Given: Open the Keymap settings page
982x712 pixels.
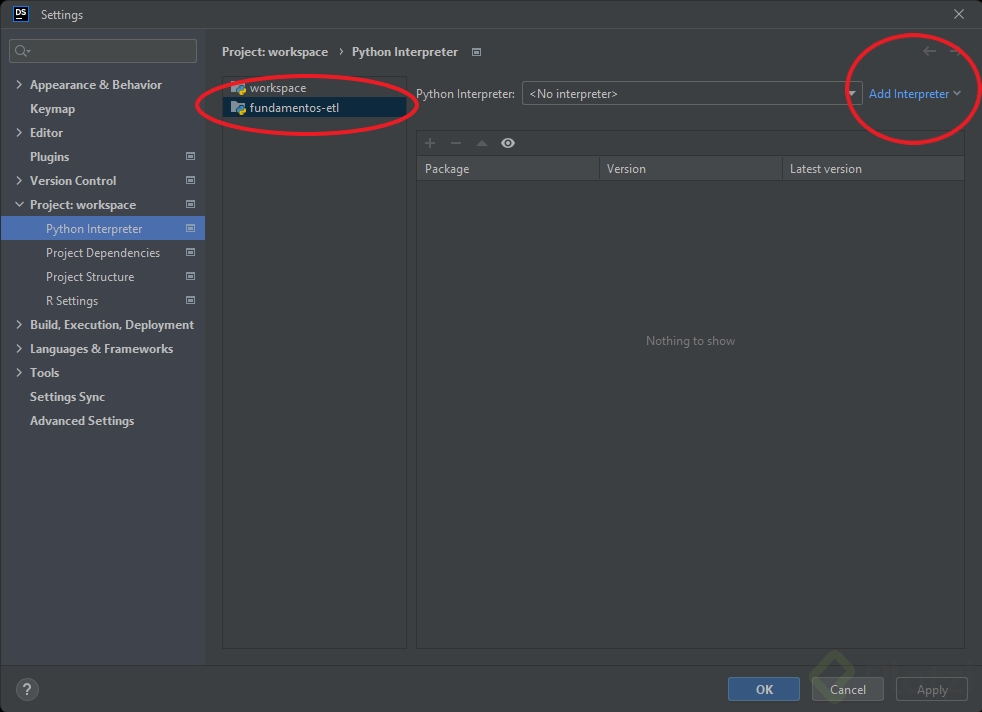Looking at the screenshot, I should (53, 108).
